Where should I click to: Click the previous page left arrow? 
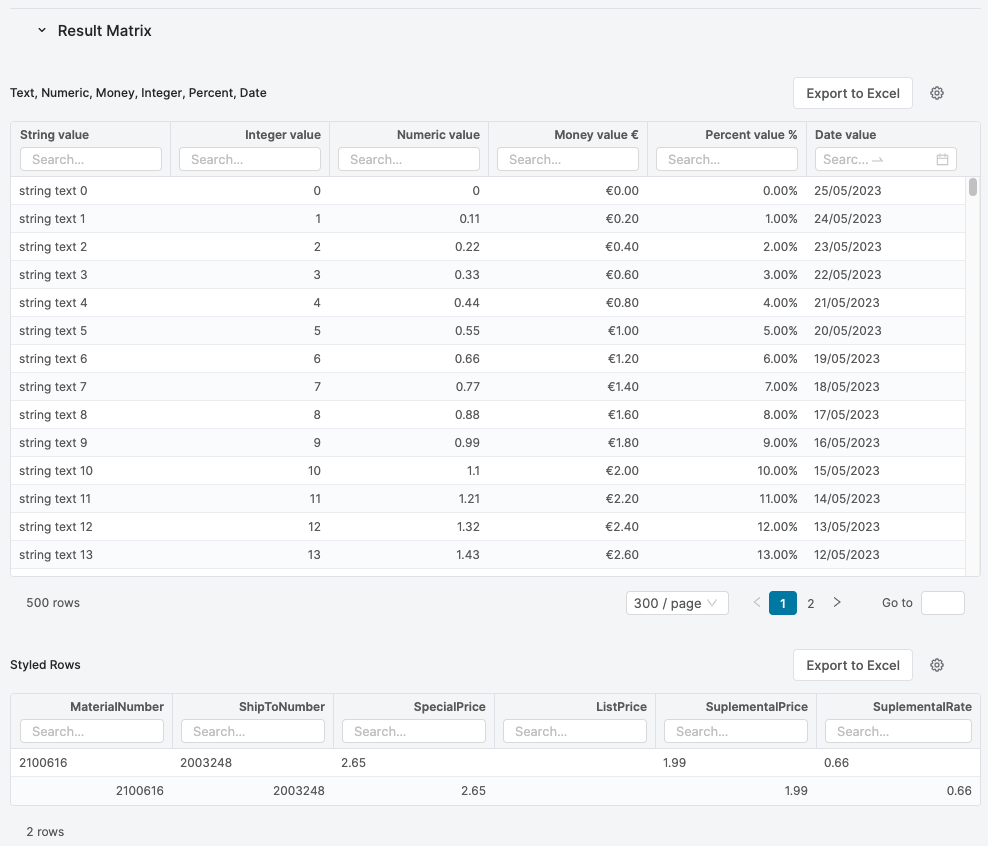tap(756, 603)
